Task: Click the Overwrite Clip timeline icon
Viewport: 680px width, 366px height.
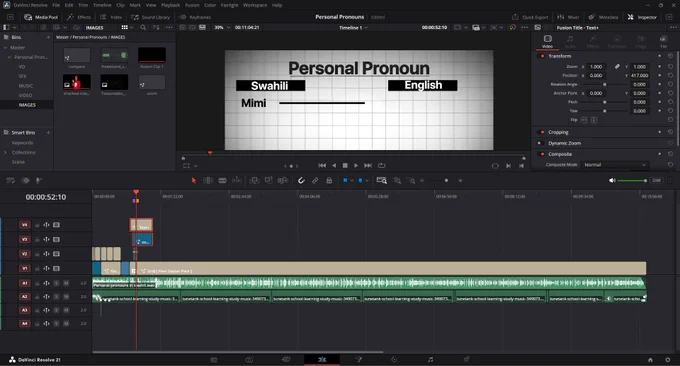Action: [x=268, y=180]
